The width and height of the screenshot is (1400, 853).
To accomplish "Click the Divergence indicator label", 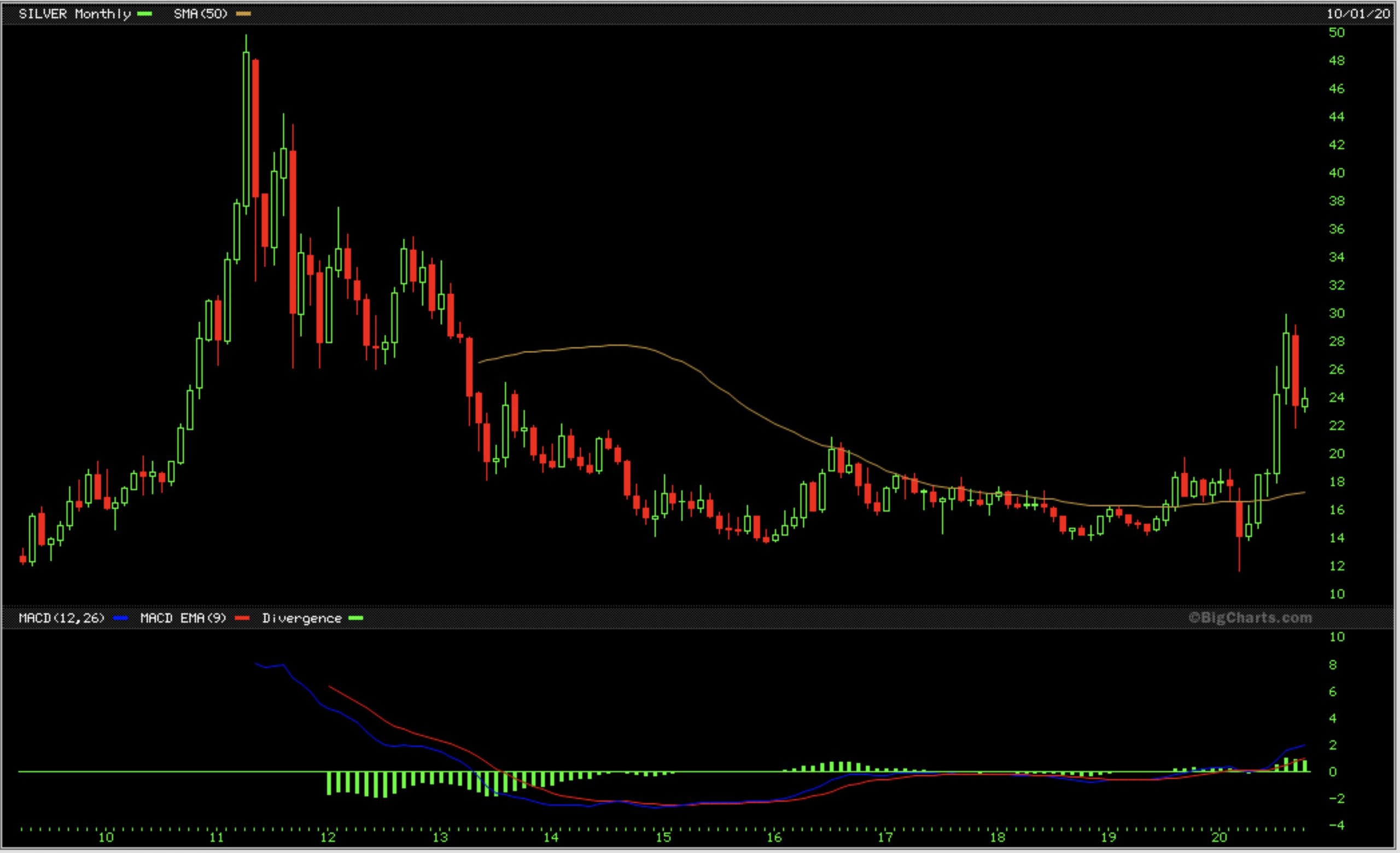I will 302,618.
